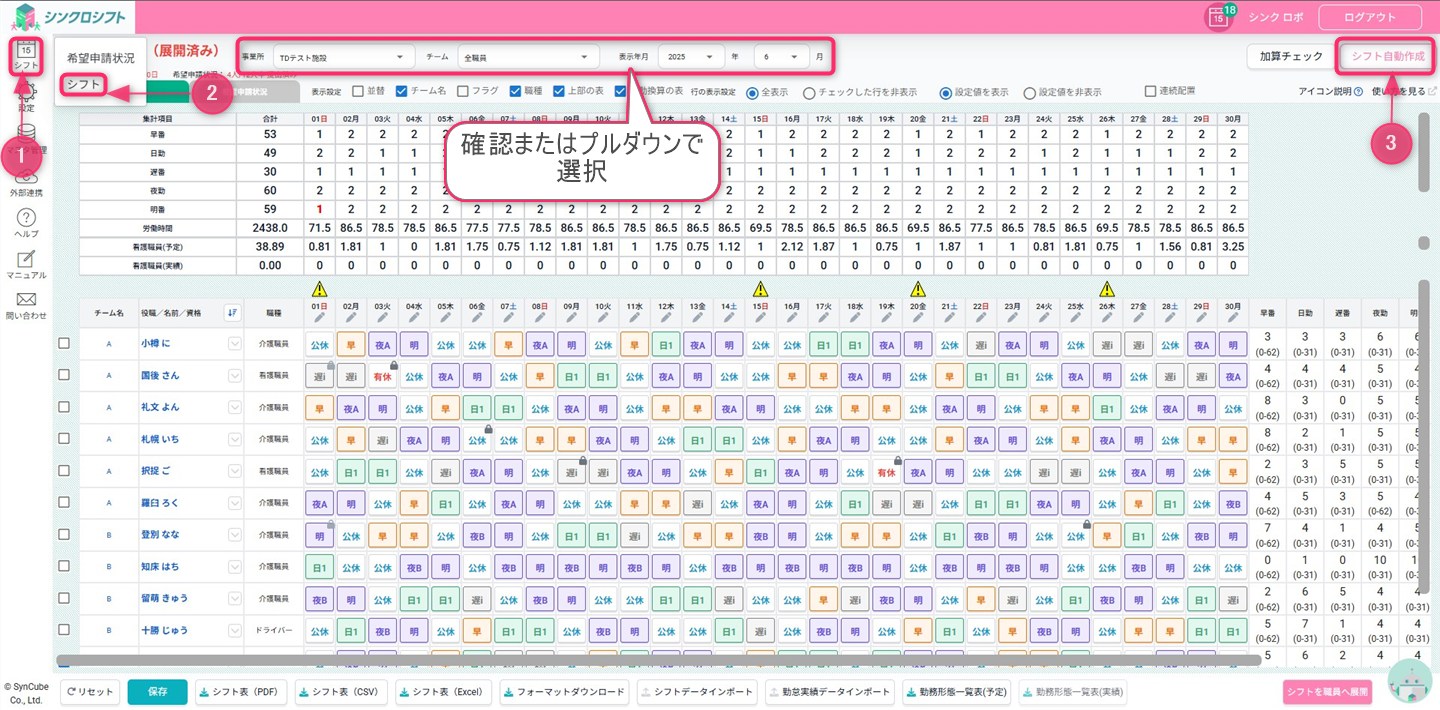
Task: Click the vertical scrollbar beside the summary table
Action: point(1424,153)
